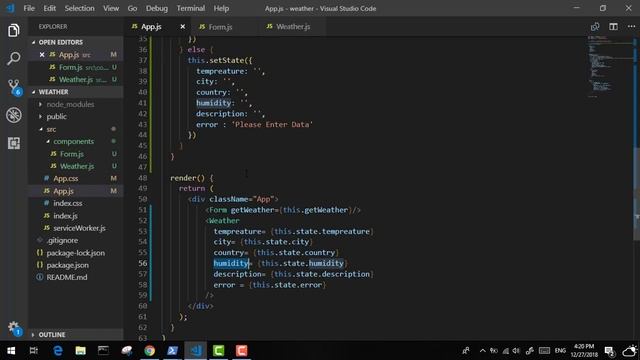Image resolution: width=640 pixels, height=360 pixels.
Task: Open Source Control view with 6 changes
Action: [14, 87]
